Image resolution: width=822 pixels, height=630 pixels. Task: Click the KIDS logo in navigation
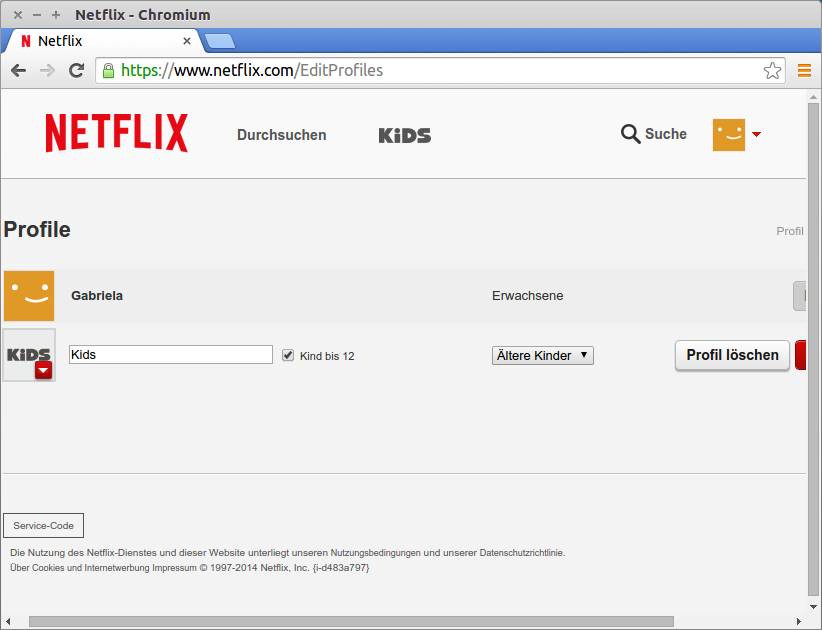405,136
